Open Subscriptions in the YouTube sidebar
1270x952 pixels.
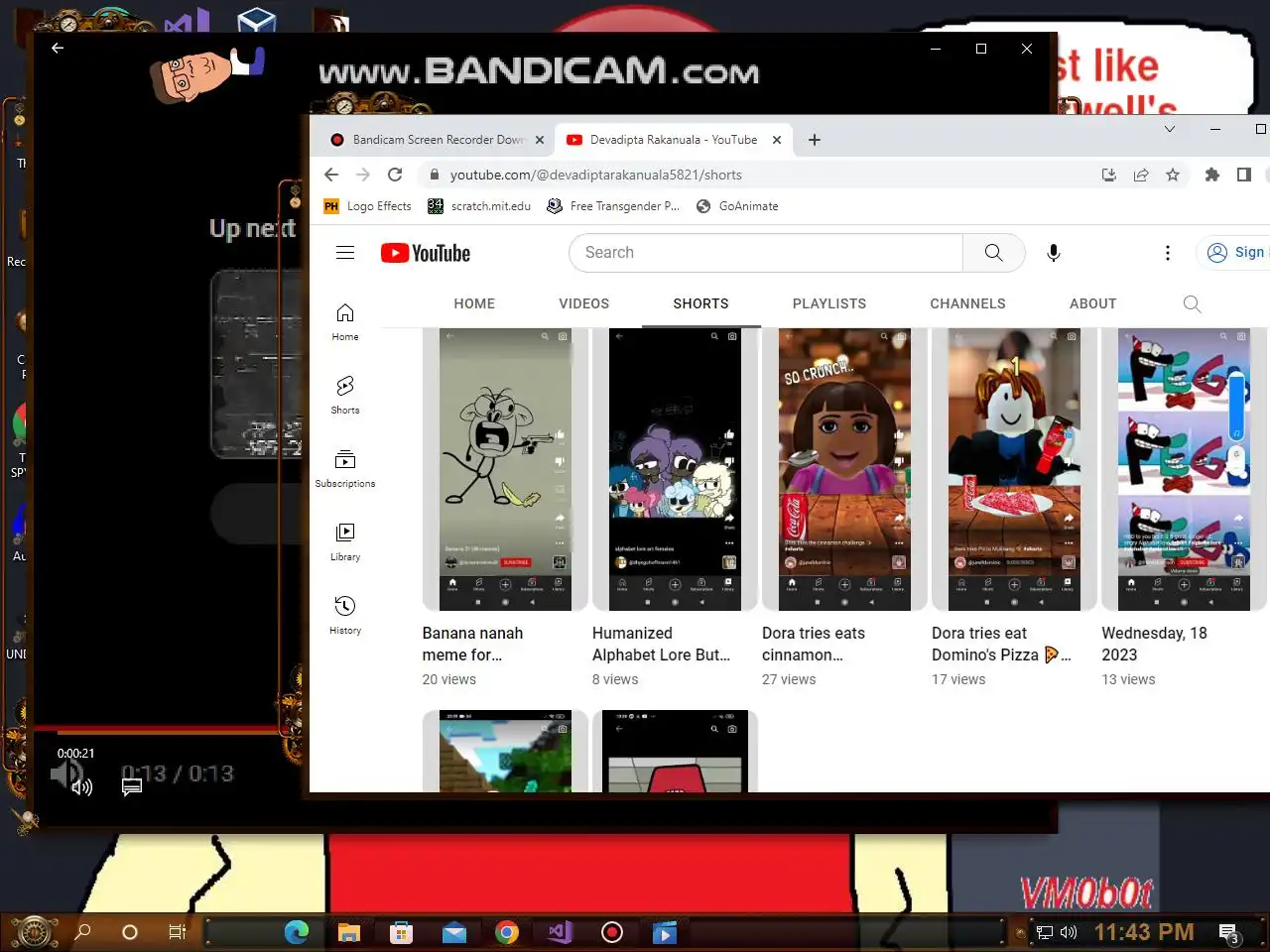[345, 468]
